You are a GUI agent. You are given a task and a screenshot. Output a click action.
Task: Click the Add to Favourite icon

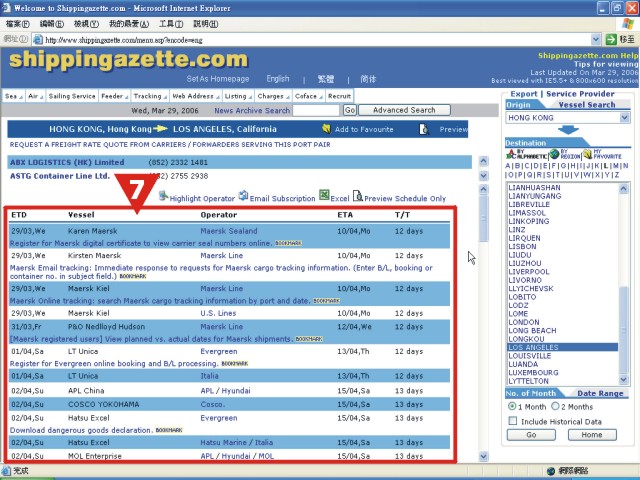coord(326,129)
